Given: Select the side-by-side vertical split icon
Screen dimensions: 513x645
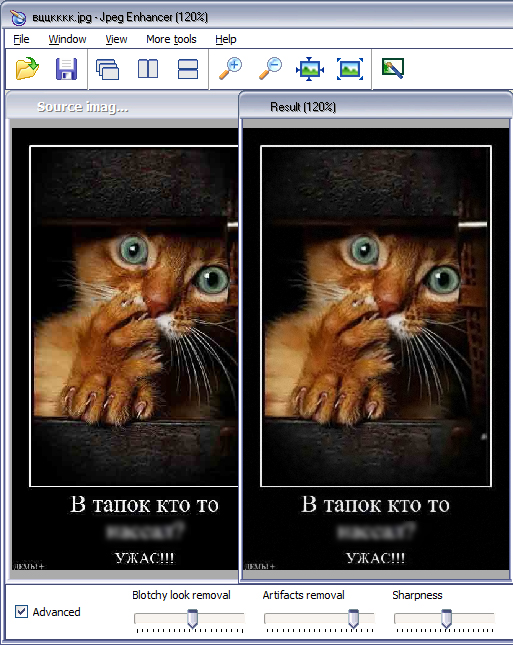Looking at the screenshot, I should pos(148,69).
